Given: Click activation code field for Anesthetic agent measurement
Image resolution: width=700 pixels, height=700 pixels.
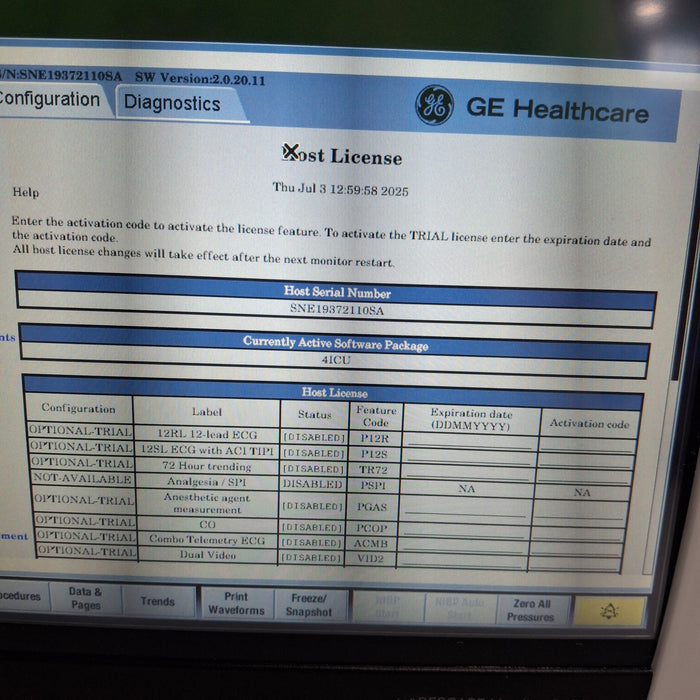Looking at the screenshot, I should point(580,511).
